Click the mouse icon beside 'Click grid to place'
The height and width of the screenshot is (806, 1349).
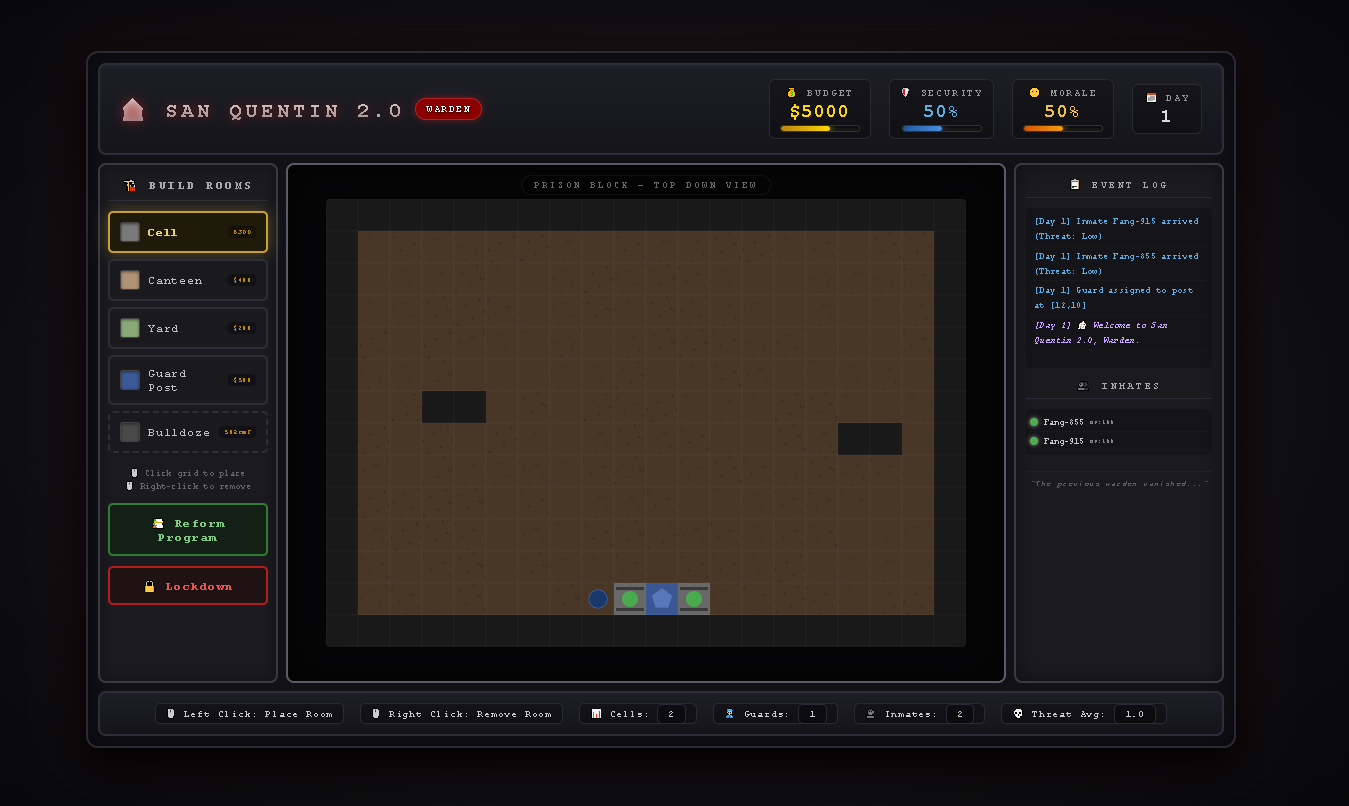(135, 473)
